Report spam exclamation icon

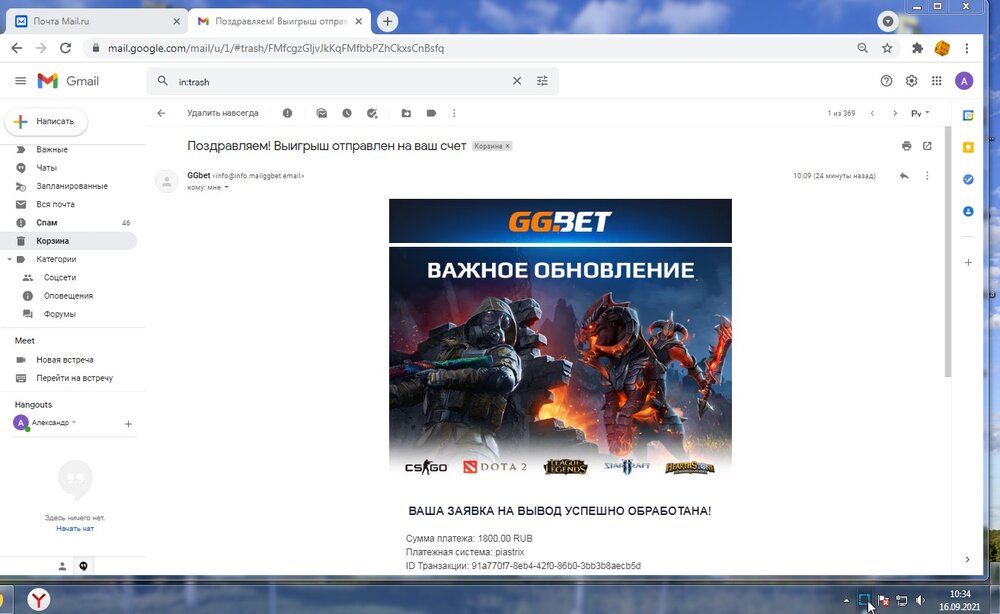[x=288, y=113]
